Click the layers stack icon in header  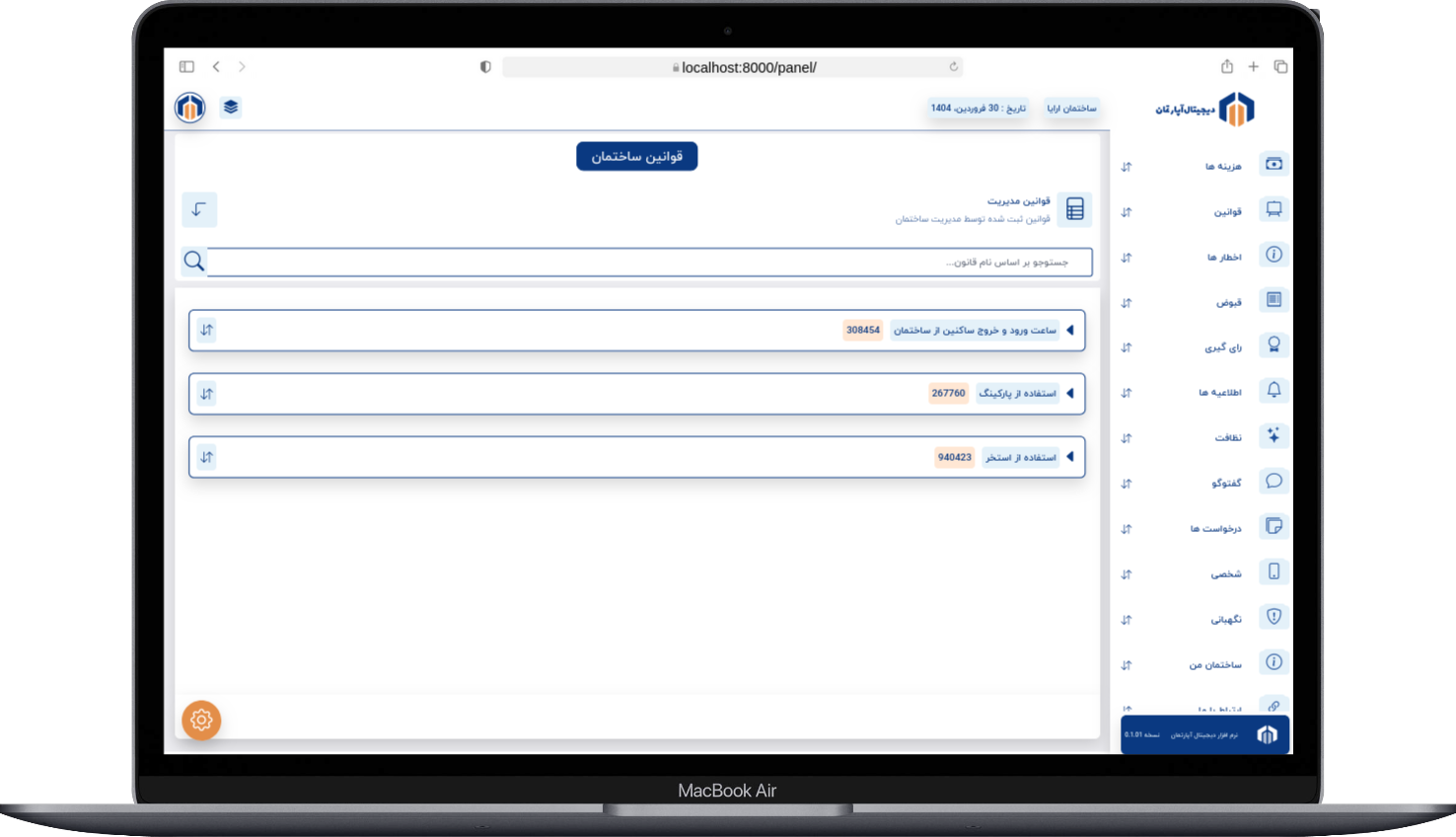[x=231, y=108]
